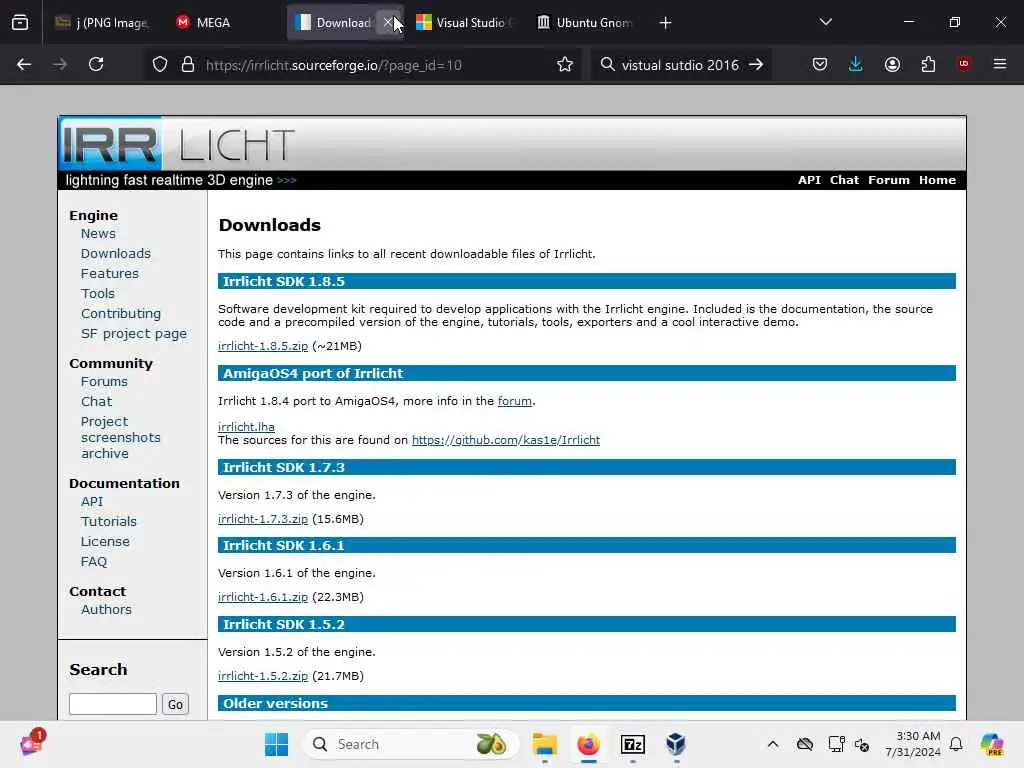Open Forums under Community

pos(104,381)
